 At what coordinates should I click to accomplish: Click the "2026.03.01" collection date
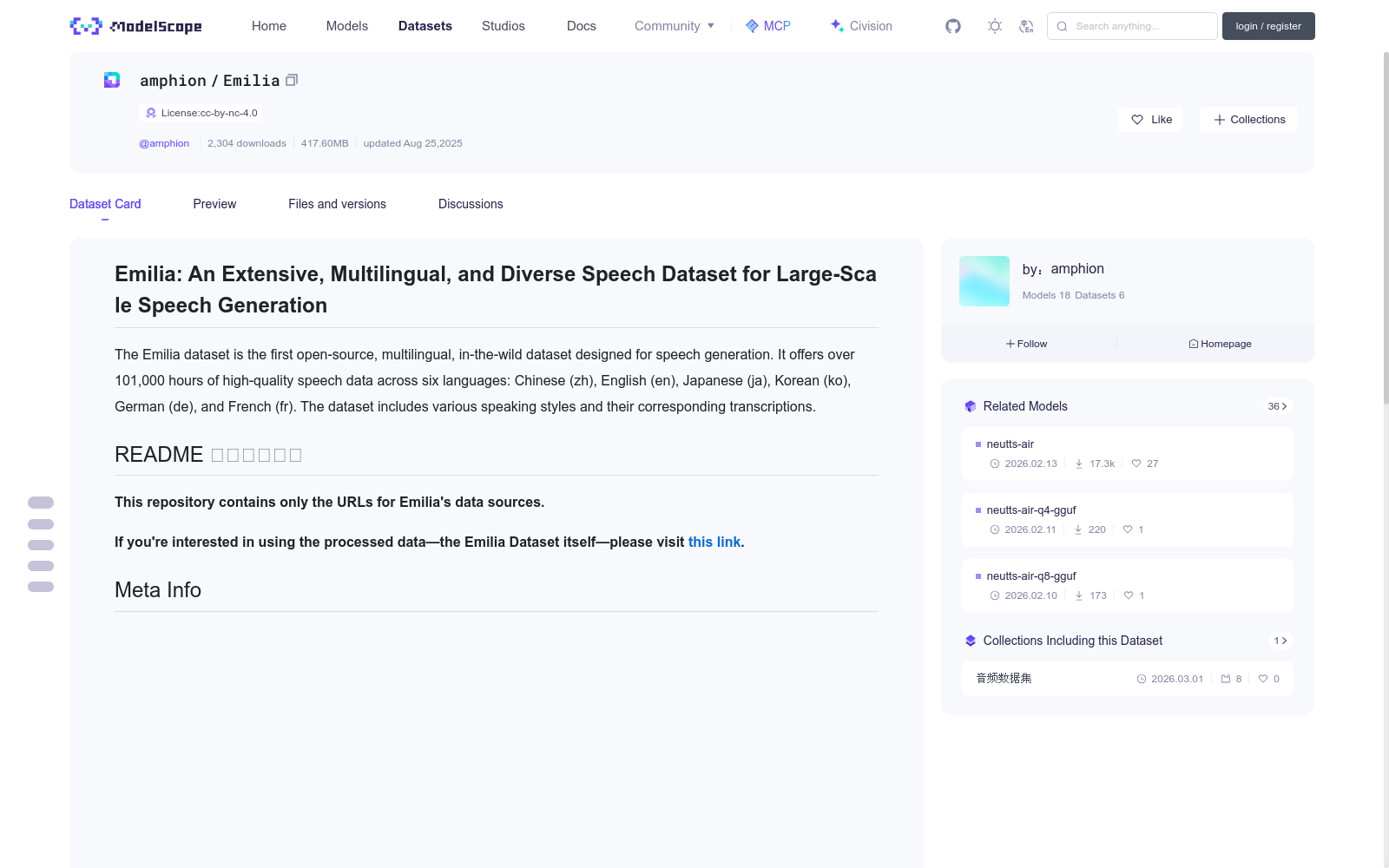pos(1177,679)
